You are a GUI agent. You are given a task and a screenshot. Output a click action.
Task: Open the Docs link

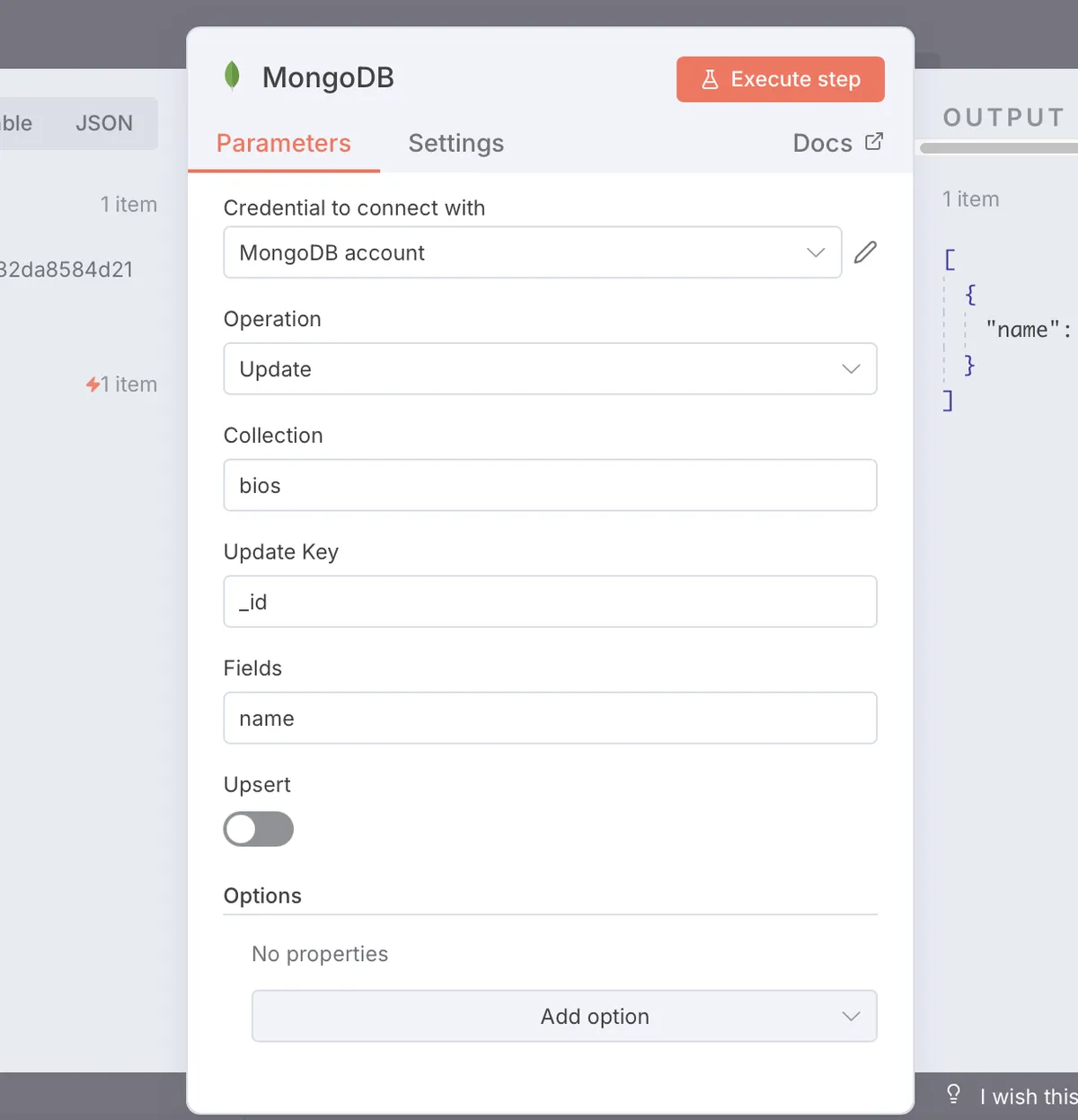823,142
